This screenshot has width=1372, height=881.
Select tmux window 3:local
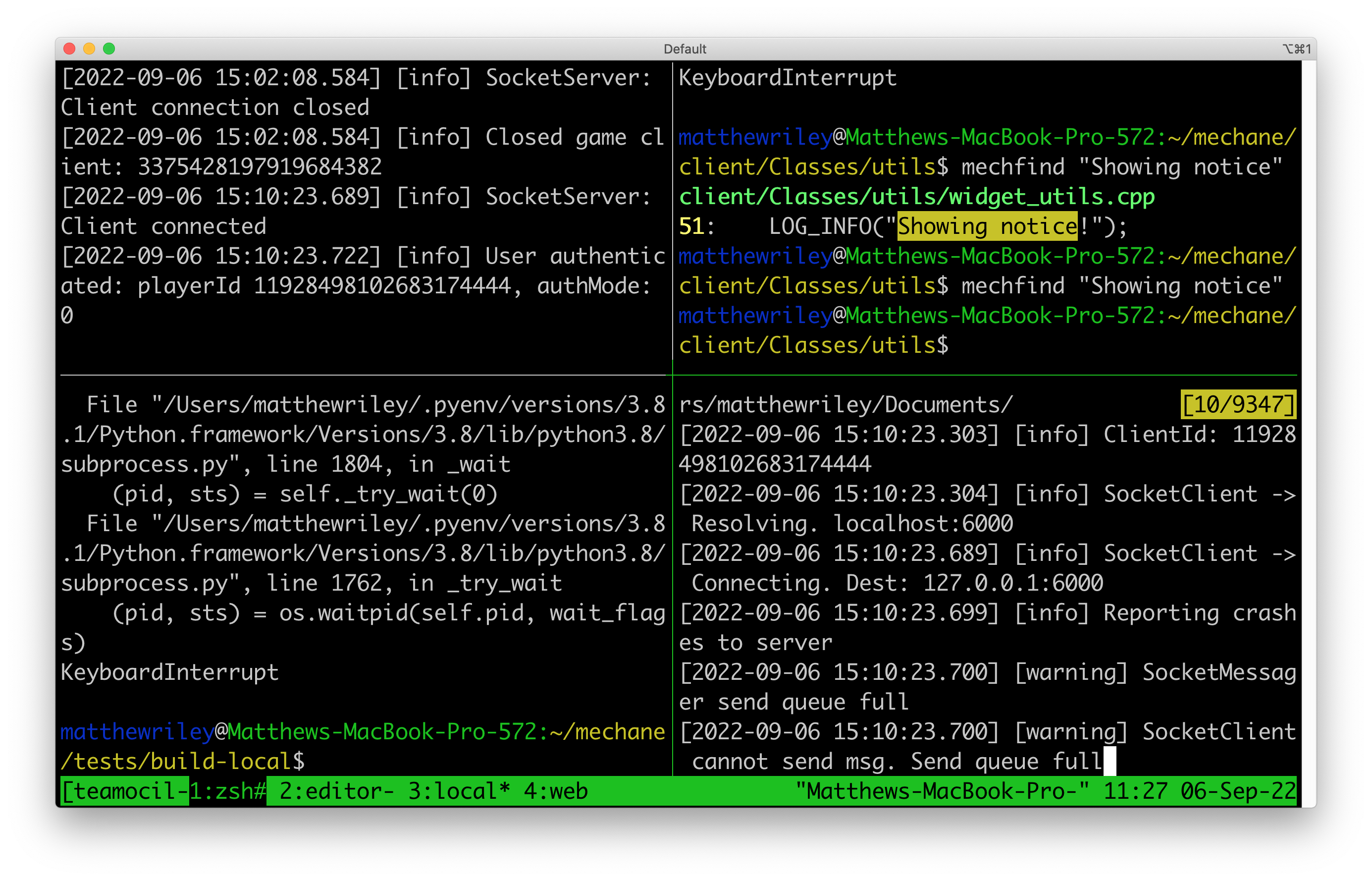click(459, 791)
